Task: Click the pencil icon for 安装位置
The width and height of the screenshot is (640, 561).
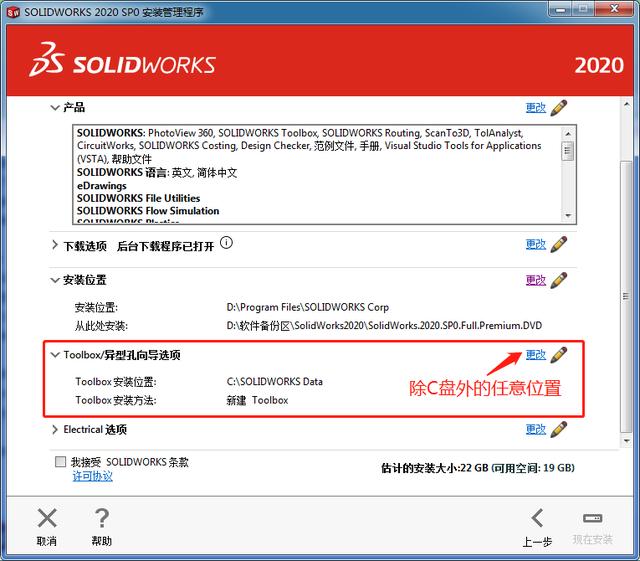Action: (x=559, y=280)
